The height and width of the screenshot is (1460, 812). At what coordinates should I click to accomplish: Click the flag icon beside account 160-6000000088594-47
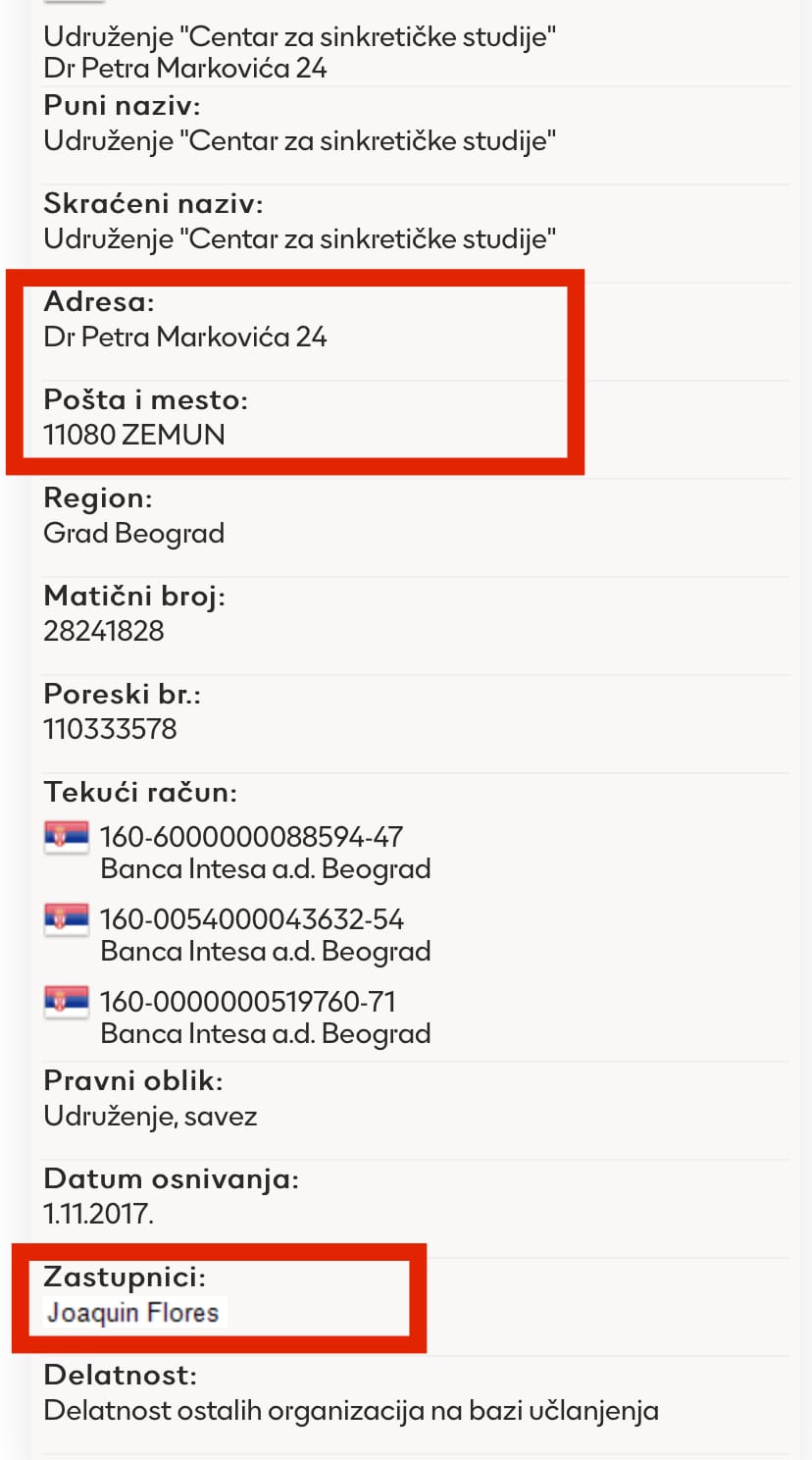(x=67, y=838)
